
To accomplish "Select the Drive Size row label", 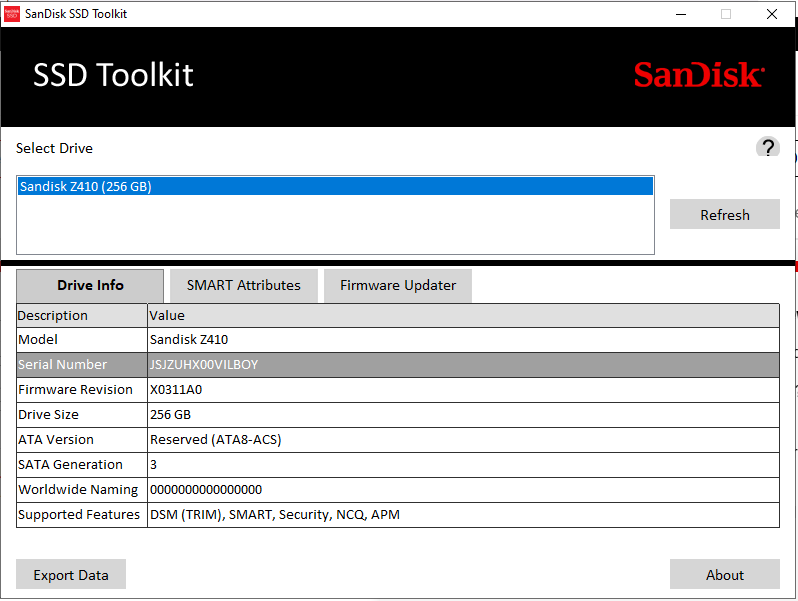I will (82, 414).
